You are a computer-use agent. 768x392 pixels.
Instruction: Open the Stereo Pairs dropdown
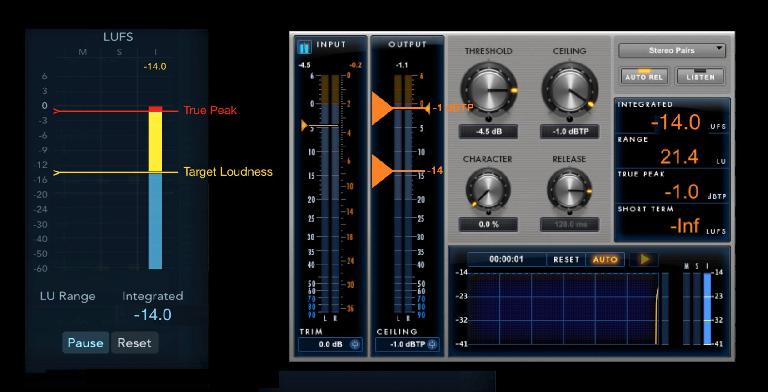click(672, 50)
